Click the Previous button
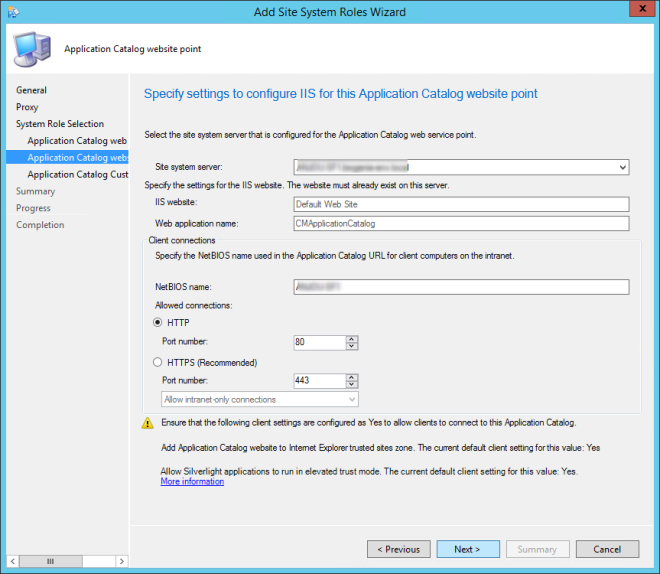660x574 pixels. [398, 549]
